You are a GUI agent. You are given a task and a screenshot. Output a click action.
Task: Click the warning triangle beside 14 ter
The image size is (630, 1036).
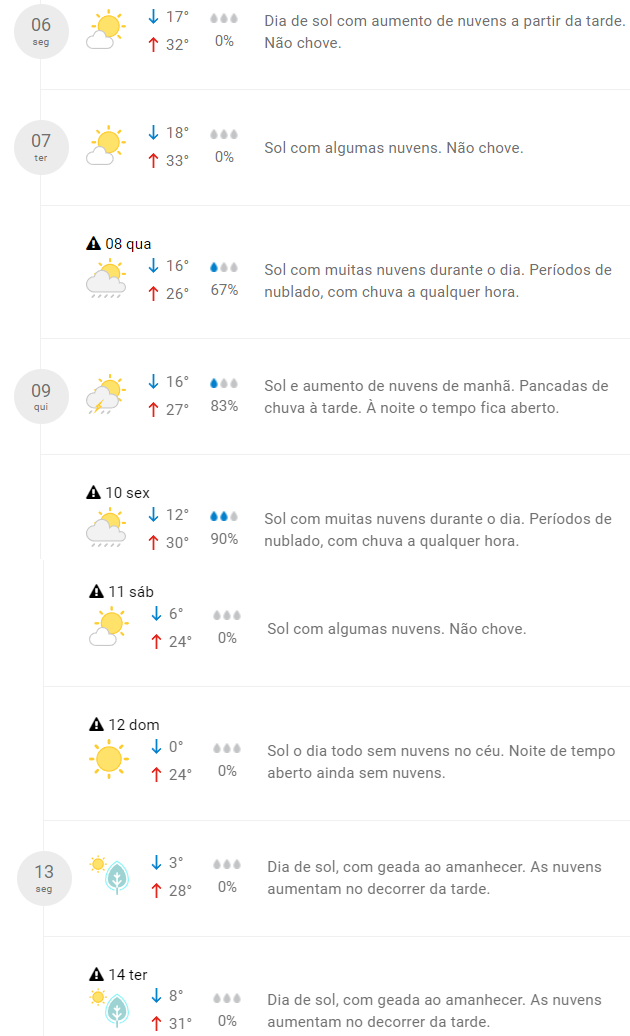click(96, 974)
